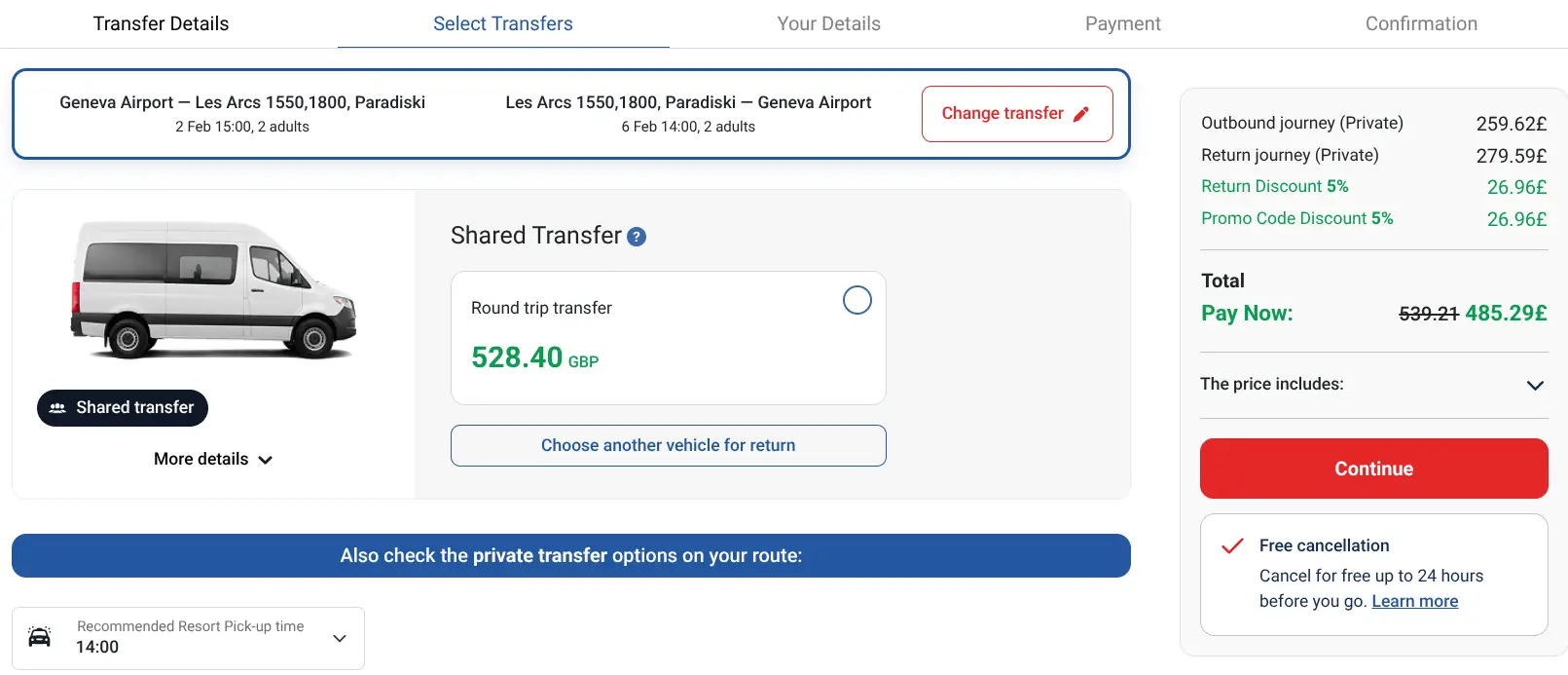Open the Recommended Resort Pick-up time dropdown
This screenshot has width=1568, height=675.
tap(339, 638)
